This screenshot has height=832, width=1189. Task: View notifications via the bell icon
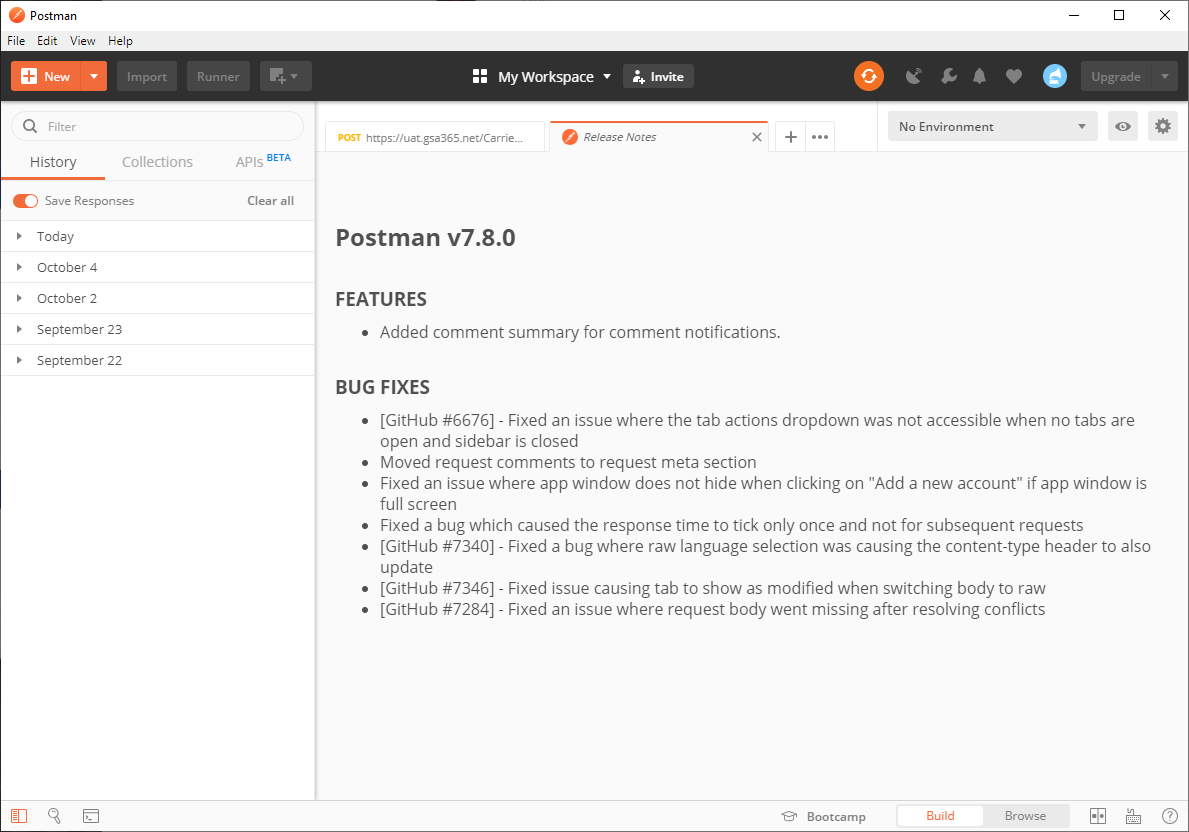coord(978,75)
